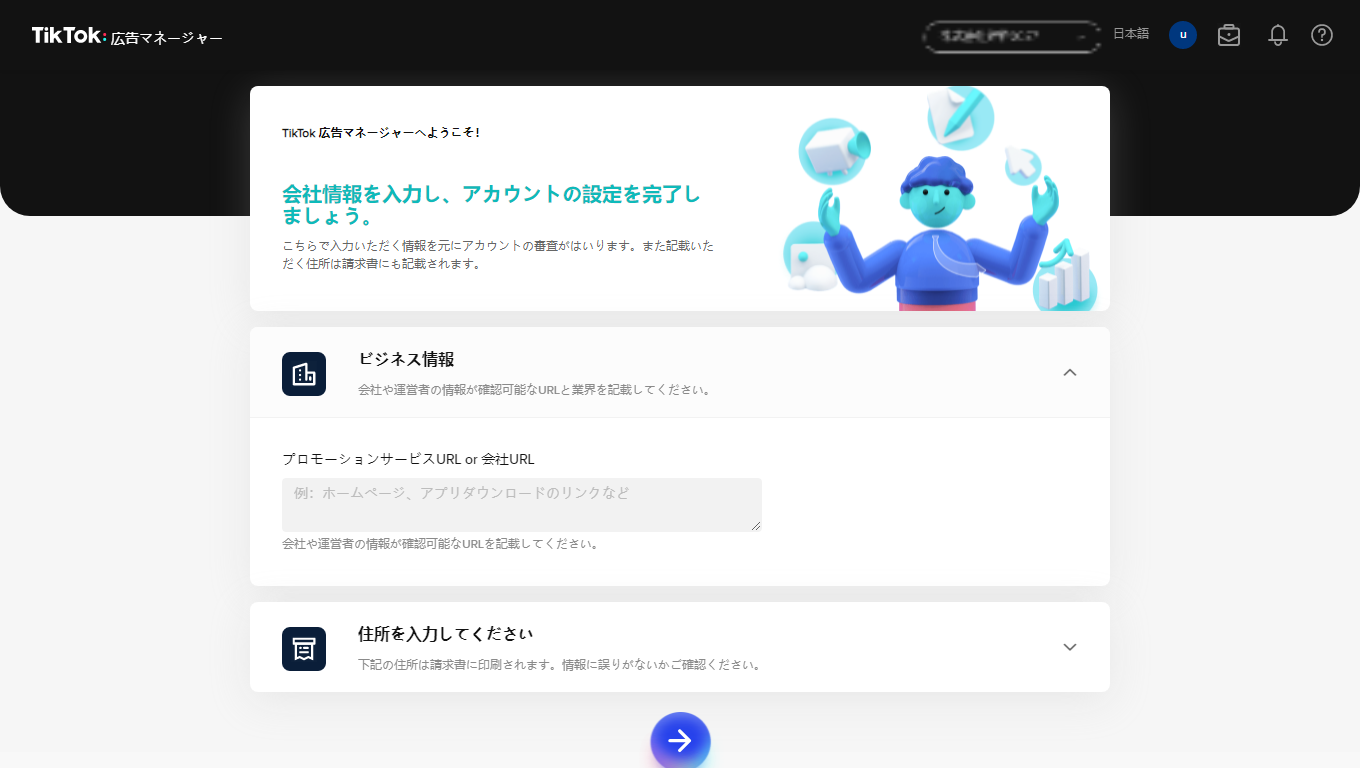Screen dimensions: 1360x768
Task: Click the プロモーションサービスURL or 会社URL label
Action: click(x=408, y=459)
